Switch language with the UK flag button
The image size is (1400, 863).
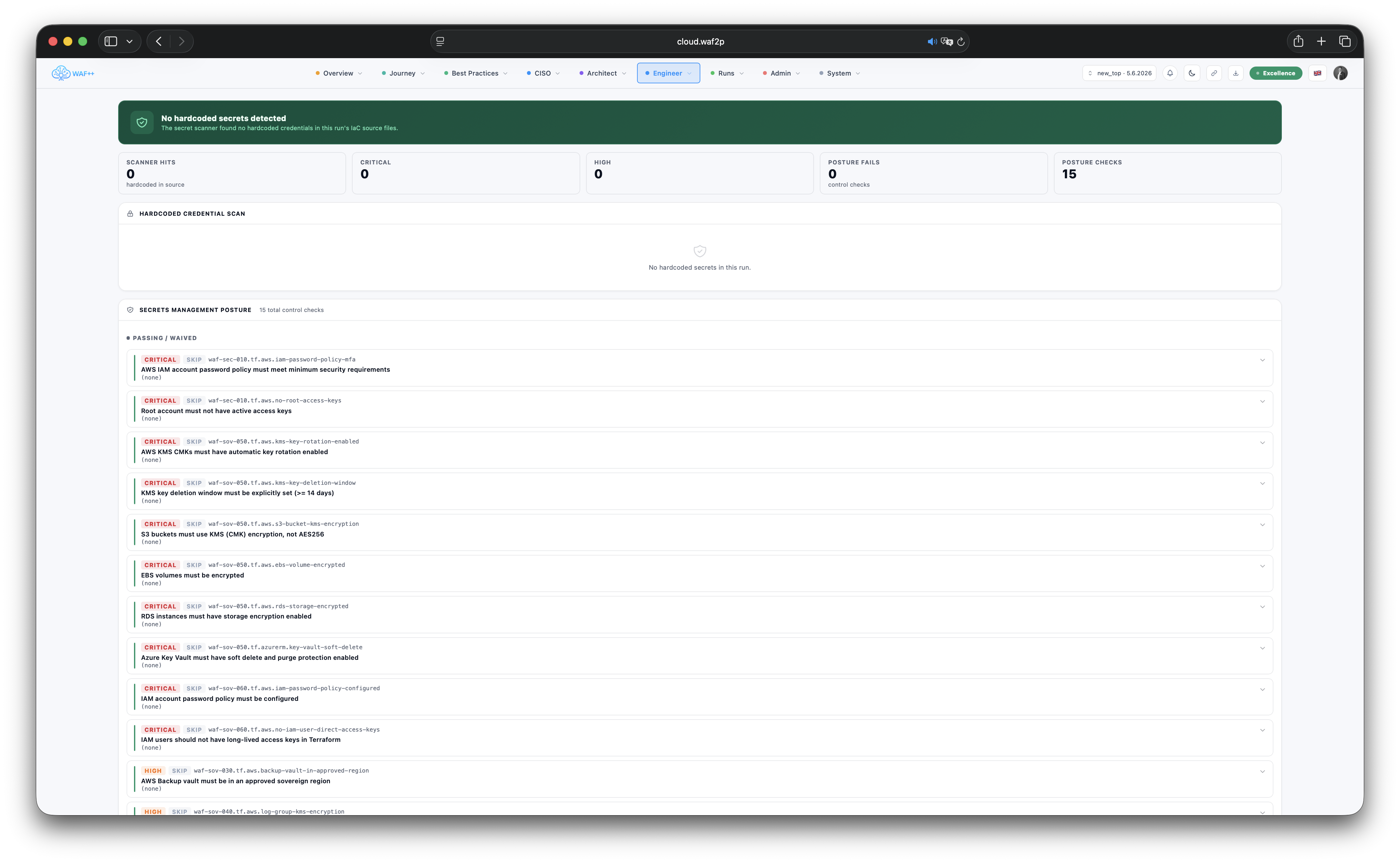click(x=1317, y=73)
